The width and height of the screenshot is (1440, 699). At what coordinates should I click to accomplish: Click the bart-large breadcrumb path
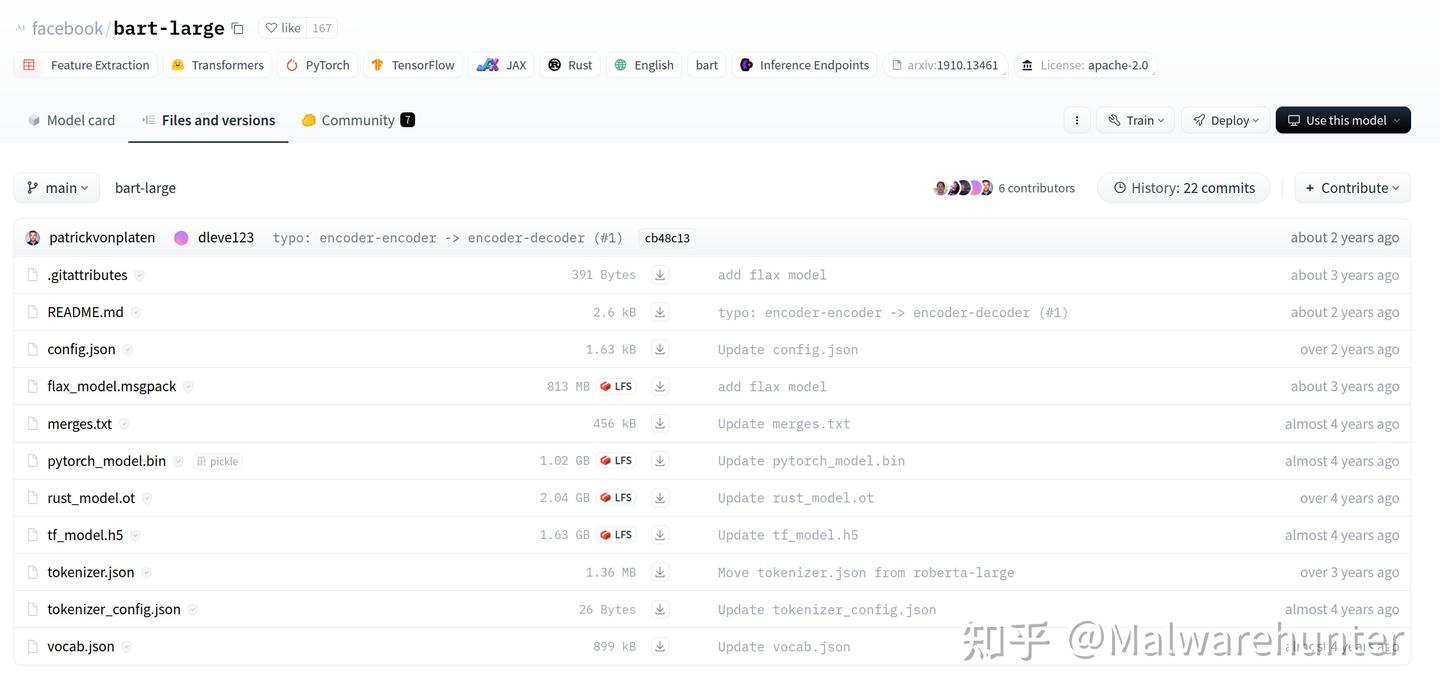click(x=145, y=188)
